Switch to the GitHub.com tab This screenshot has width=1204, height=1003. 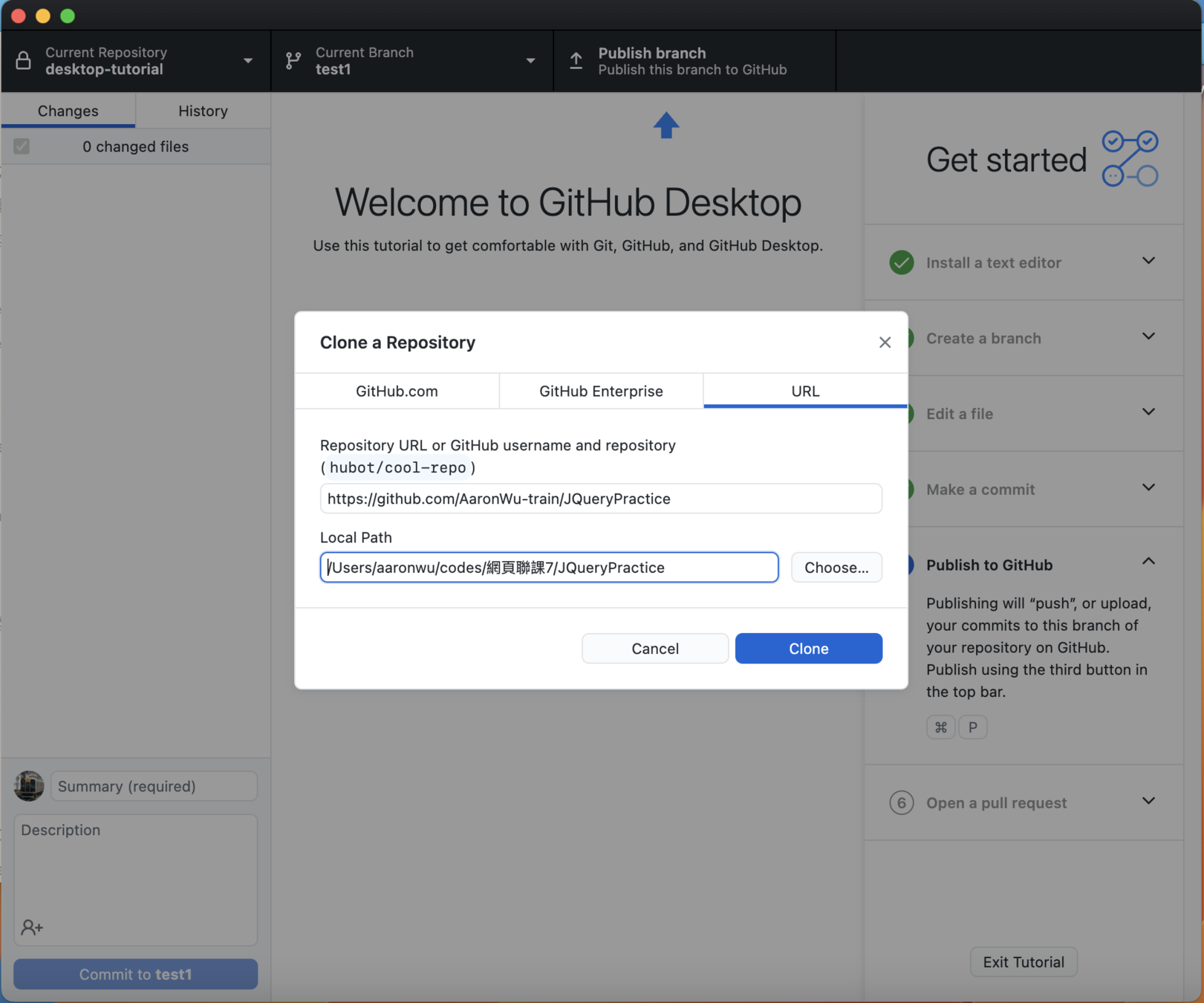(x=397, y=391)
